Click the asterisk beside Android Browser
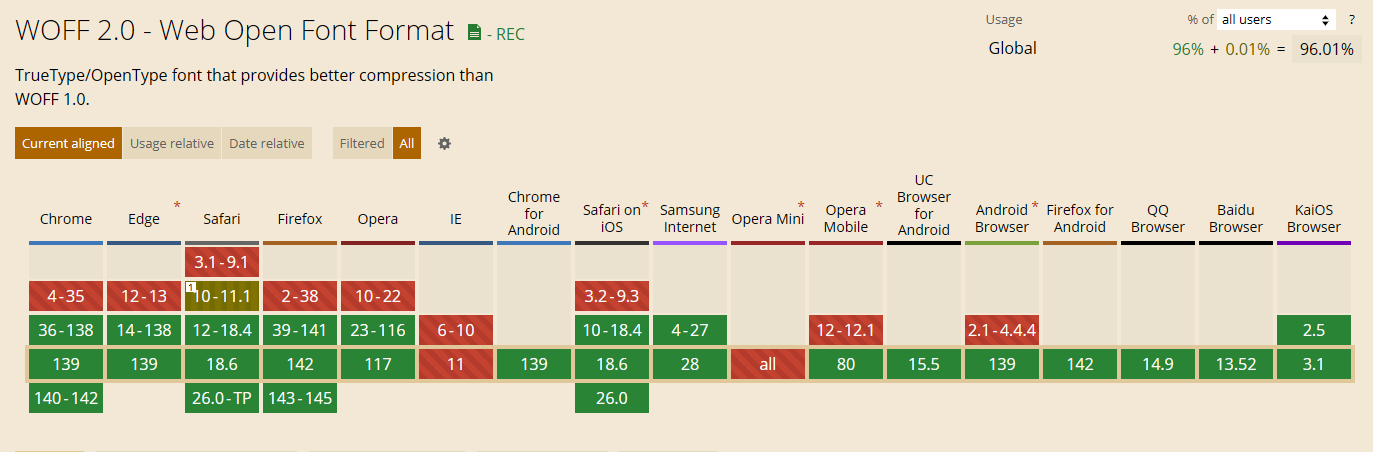Image resolution: width=1373 pixels, height=452 pixels. (1035, 206)
